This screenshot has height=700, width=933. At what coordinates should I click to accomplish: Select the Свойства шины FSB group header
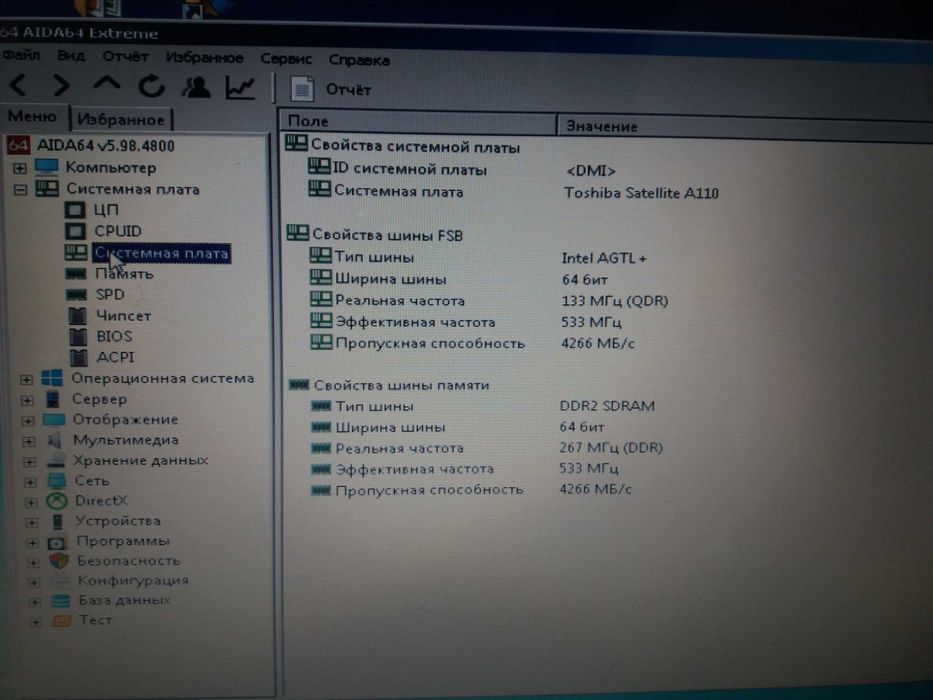pyautogui.click(x=387, y=235)
